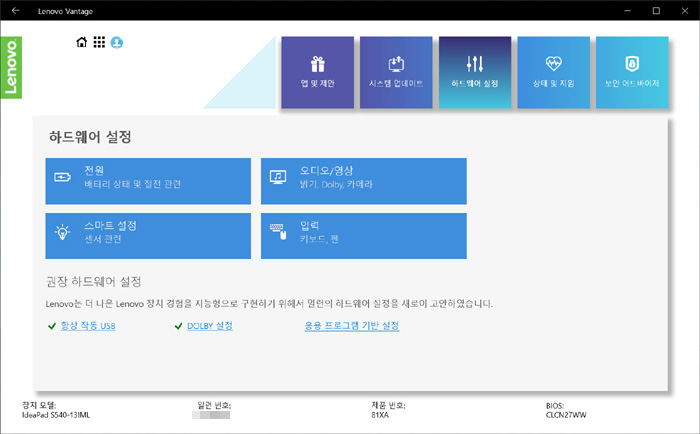This screenshot has width=700, height=434.
Task: Click the CLCN27WW BIOS version
Action: pyautogui.click(x=566, y=415)
